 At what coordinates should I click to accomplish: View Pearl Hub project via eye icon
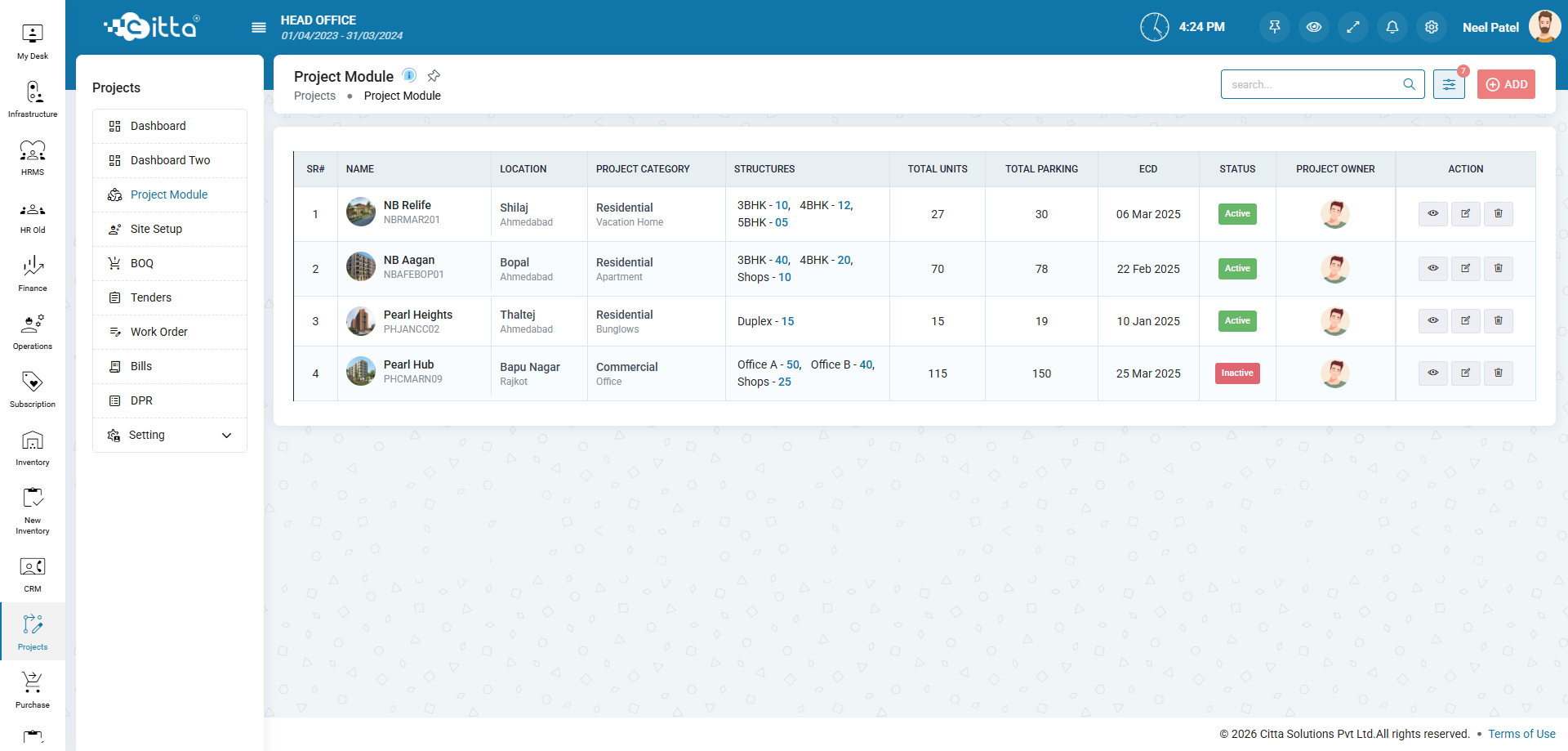click(x=1432, y=373)
